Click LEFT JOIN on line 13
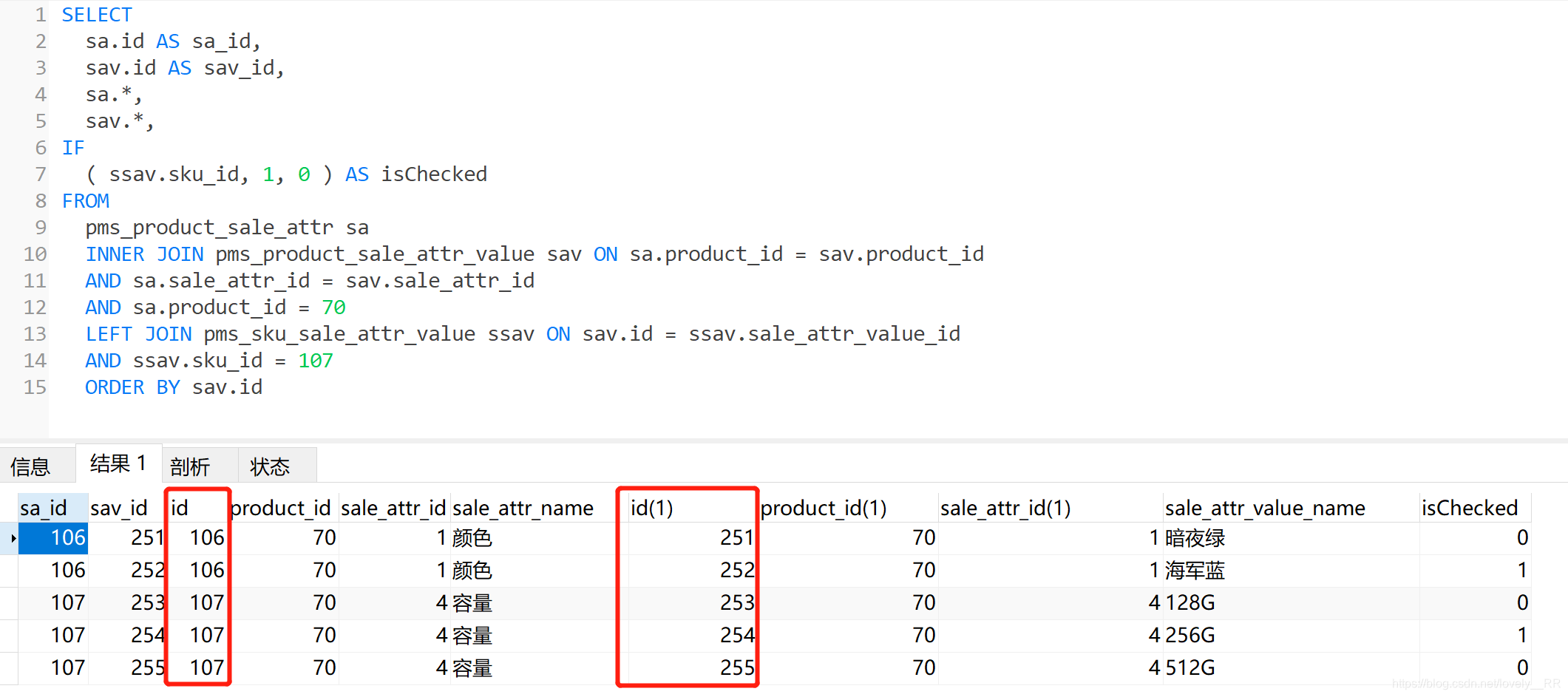The width and height of the screenshot is (1568, 697). [x=139, y=334]
